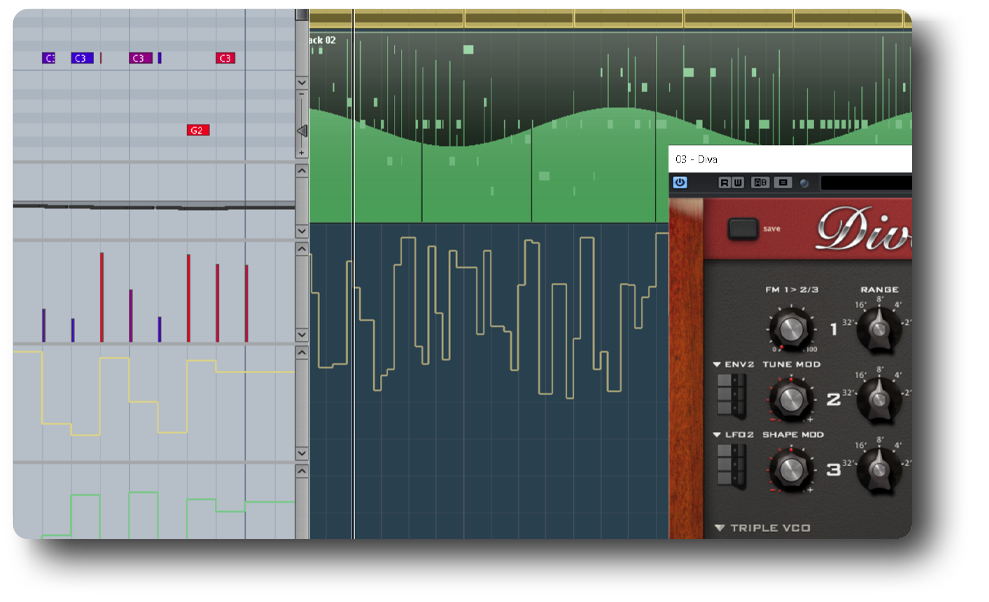This screenshot has height=602, width=989.
Task: Click oscillator 1 RANGE selector knob
Action: click(879, 325)
